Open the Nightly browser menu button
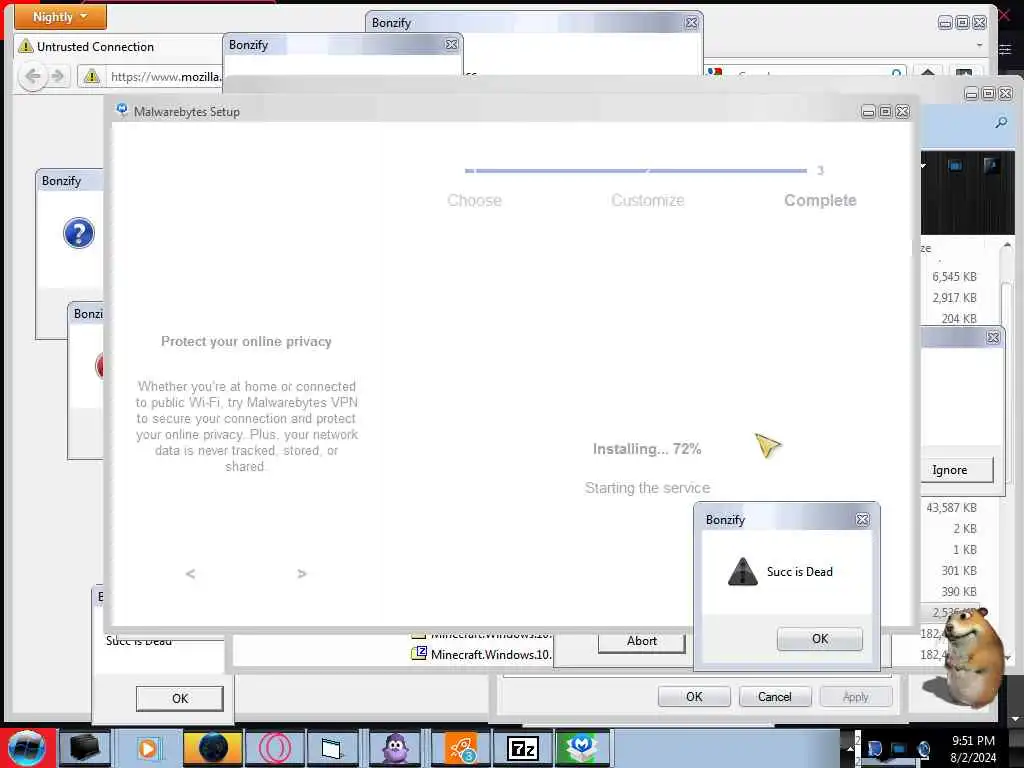This screenshot has width=1024, height=768. click(60, 16)
